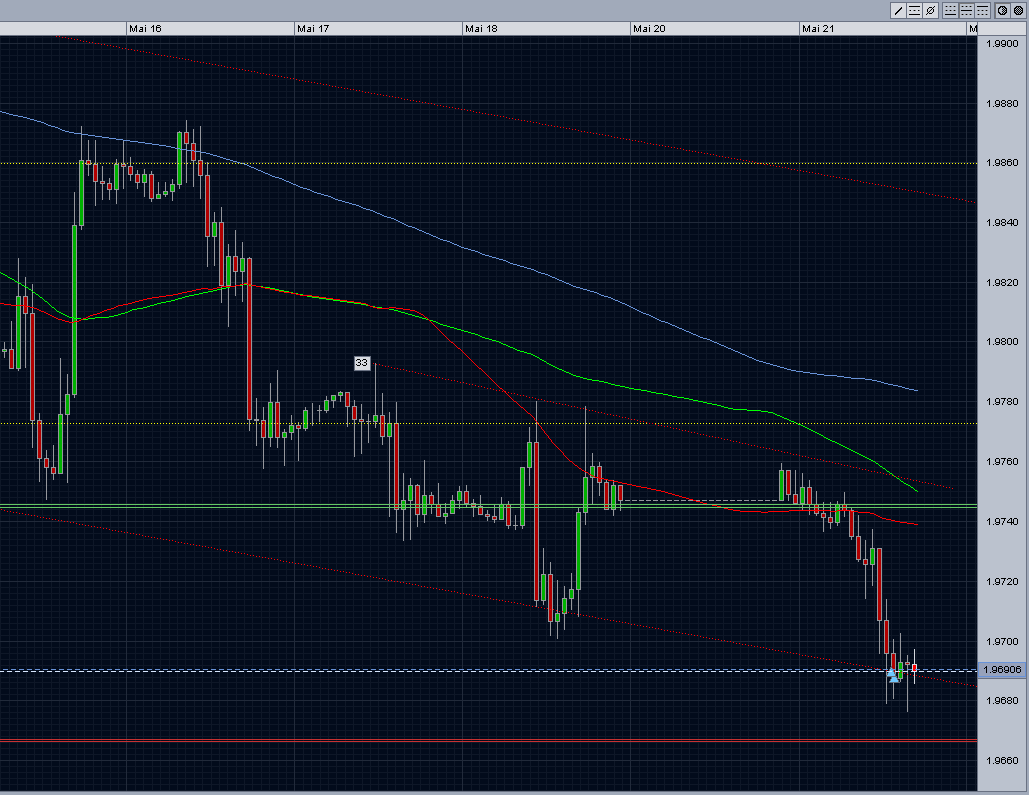Click the 33 marker box on the chart
The image size is (1029, 795).
362,363
